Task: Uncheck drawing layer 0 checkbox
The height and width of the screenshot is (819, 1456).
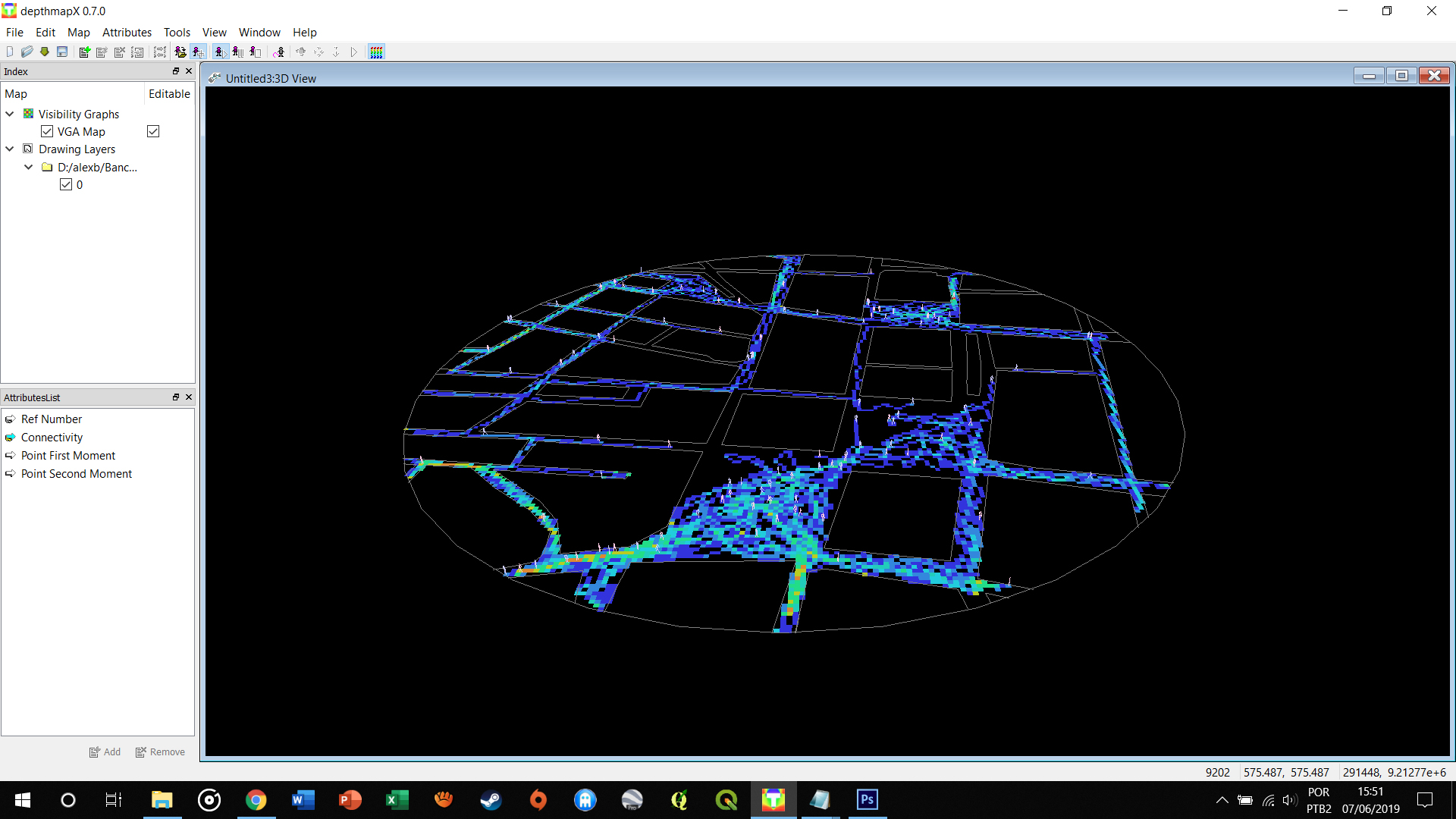Action: (66, 184)
